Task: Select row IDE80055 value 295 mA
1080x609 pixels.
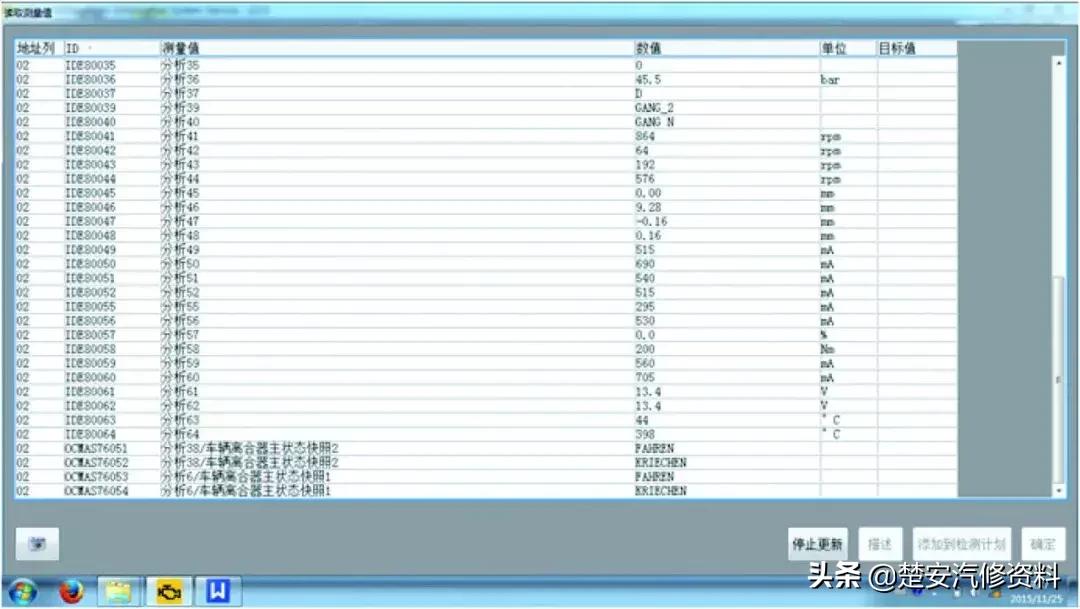Action: 486,307
